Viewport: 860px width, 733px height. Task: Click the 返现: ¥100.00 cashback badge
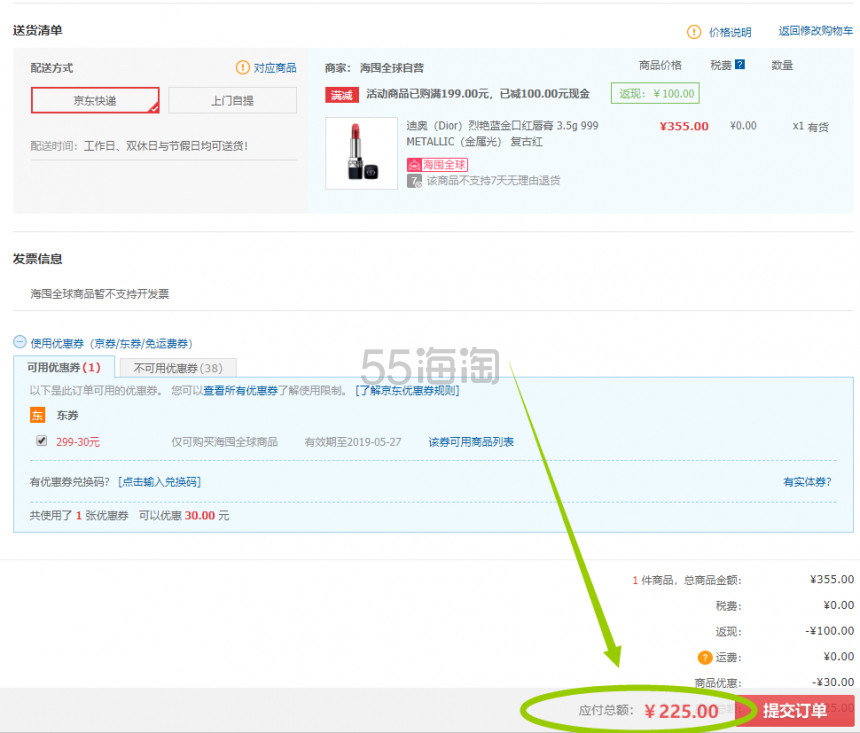tap(655, 93)
